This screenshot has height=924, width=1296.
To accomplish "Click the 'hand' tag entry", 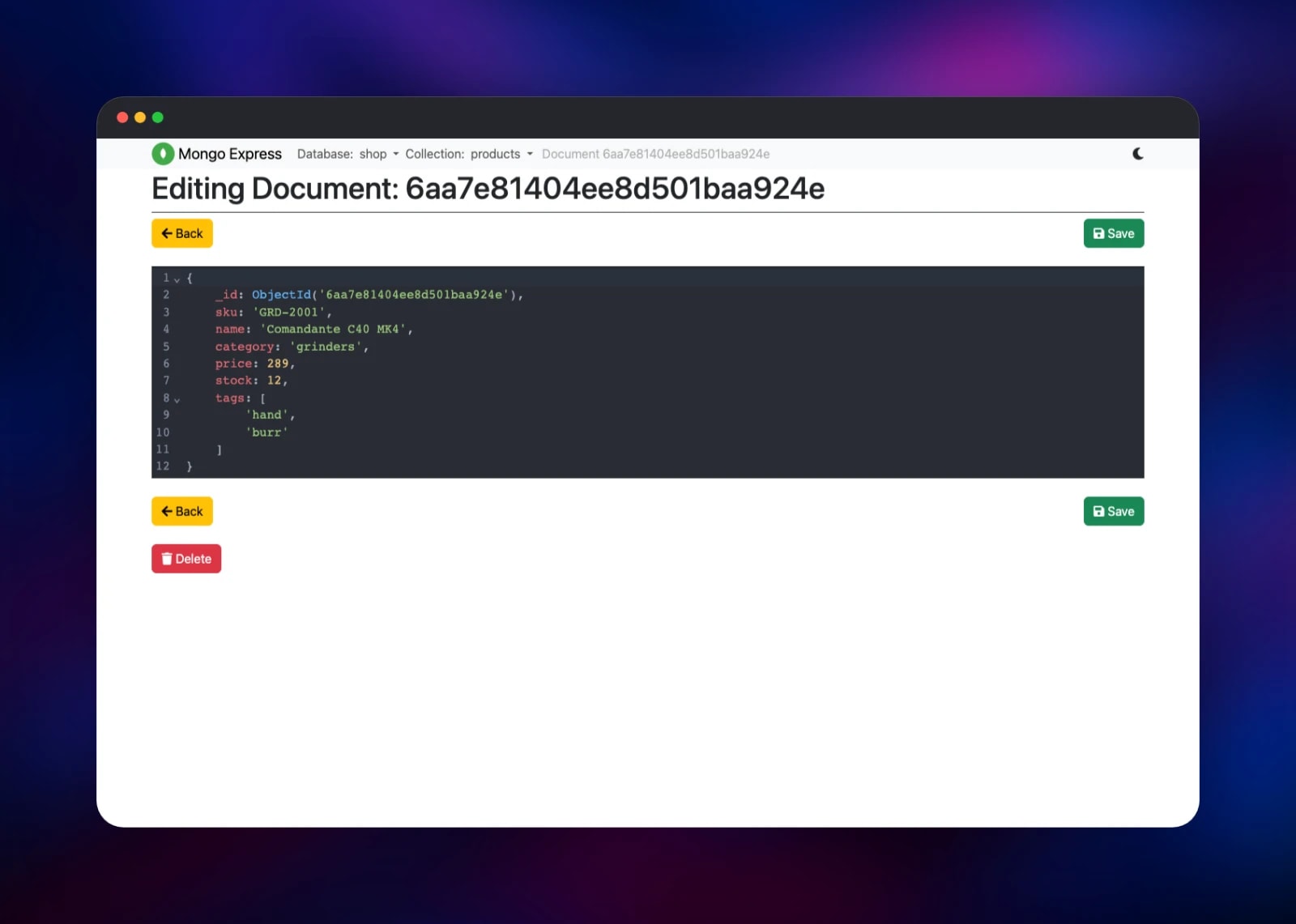I will [x=267, y=415].
